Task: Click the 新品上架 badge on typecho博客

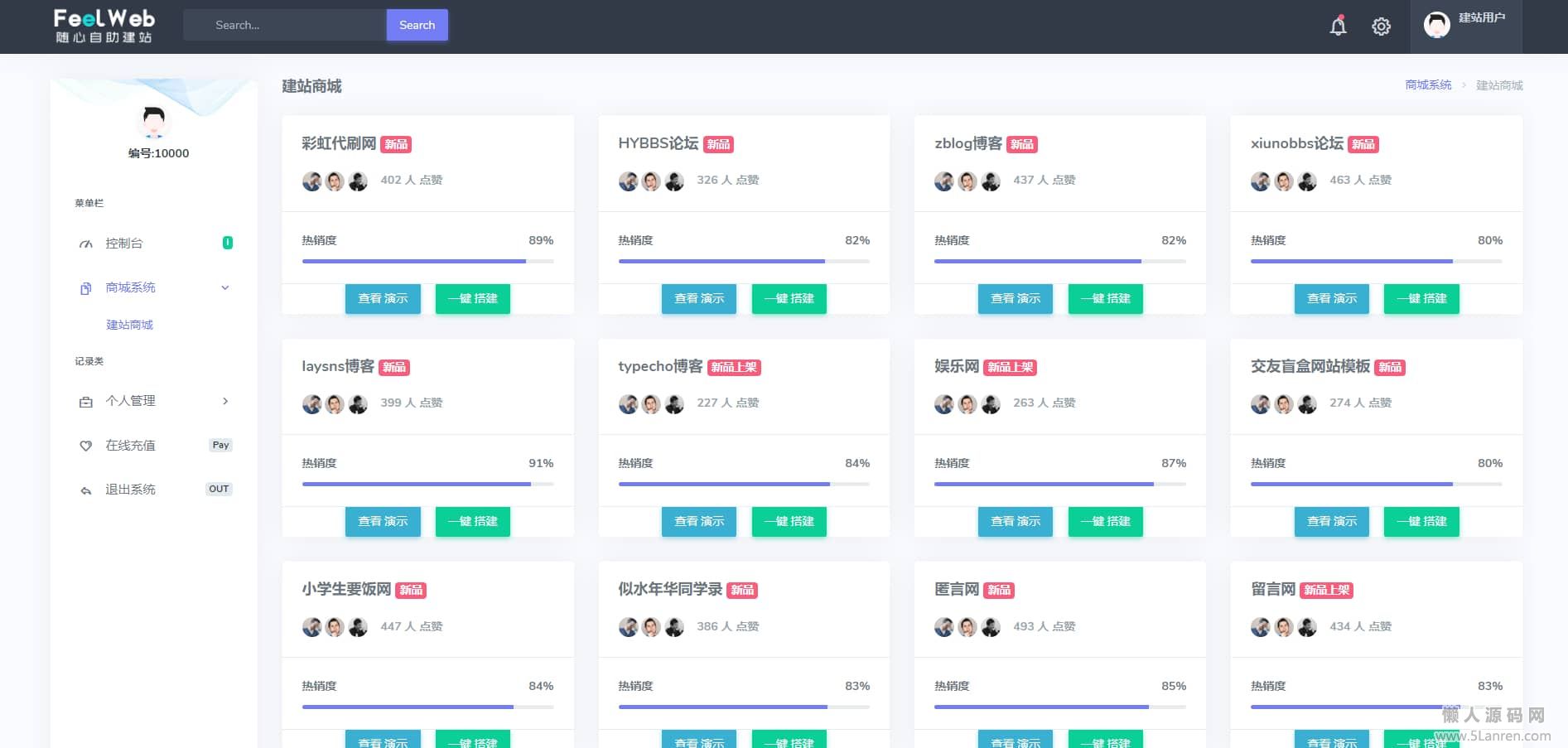Action: click(734, 367)
